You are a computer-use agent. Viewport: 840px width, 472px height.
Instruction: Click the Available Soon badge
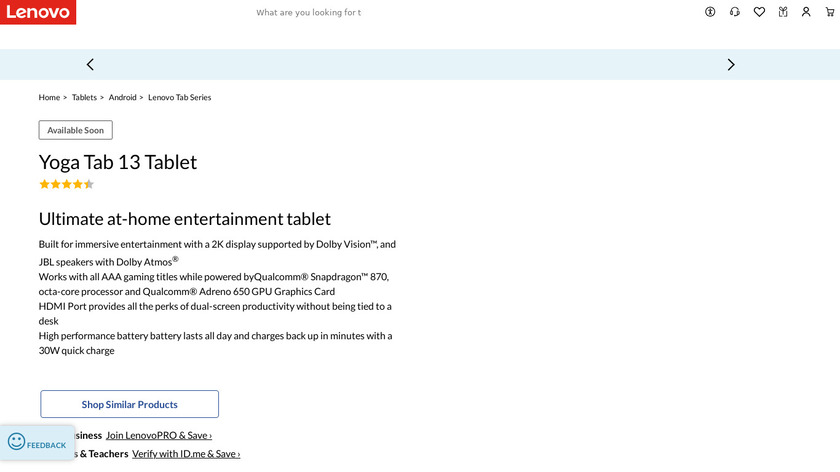(76, 130)
